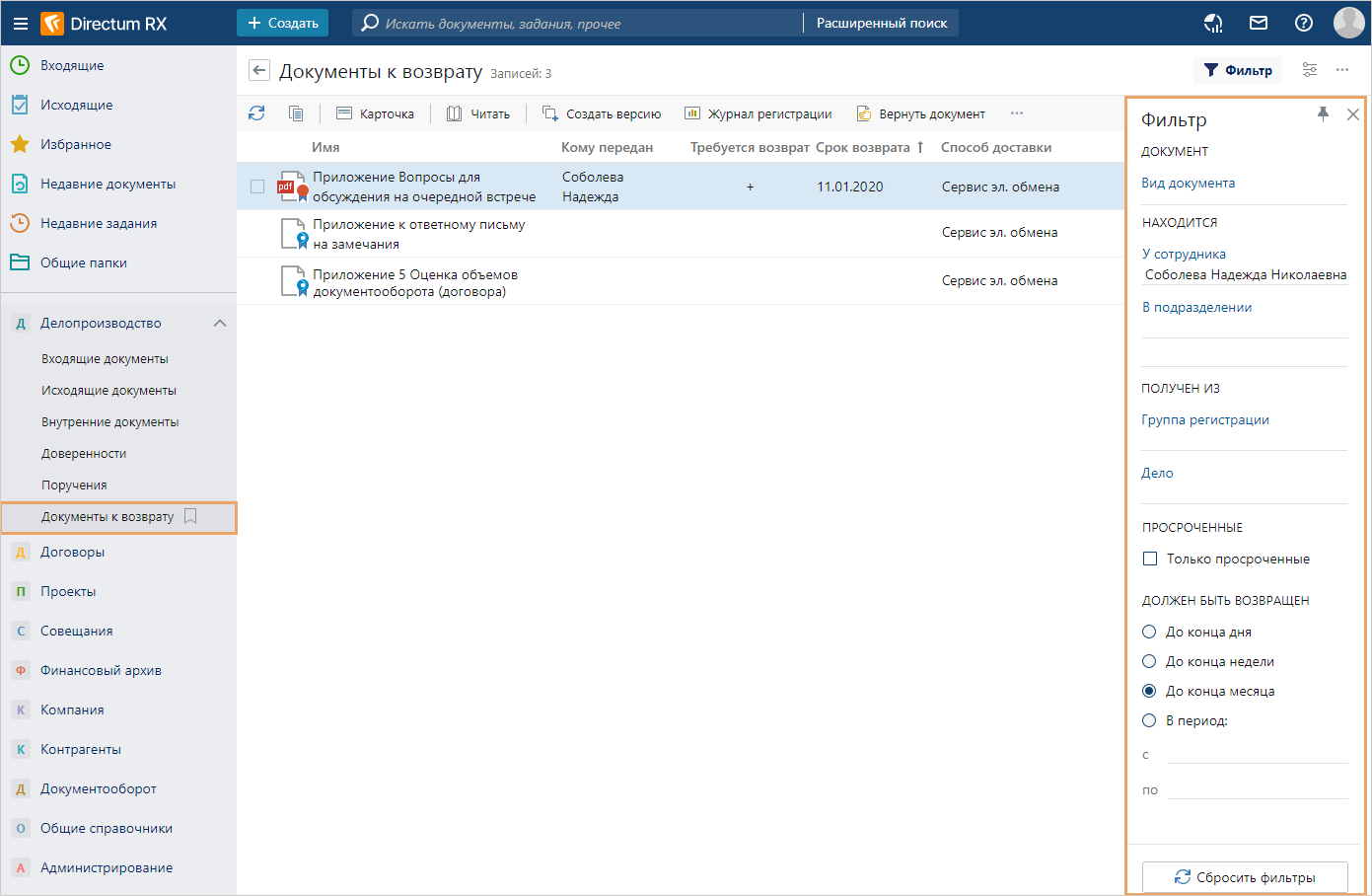Image resolution: width=1372 pixels, height=896 pixels.
Task: Pin the Filter panel with pushpin icon
Action: (1323, 114)
